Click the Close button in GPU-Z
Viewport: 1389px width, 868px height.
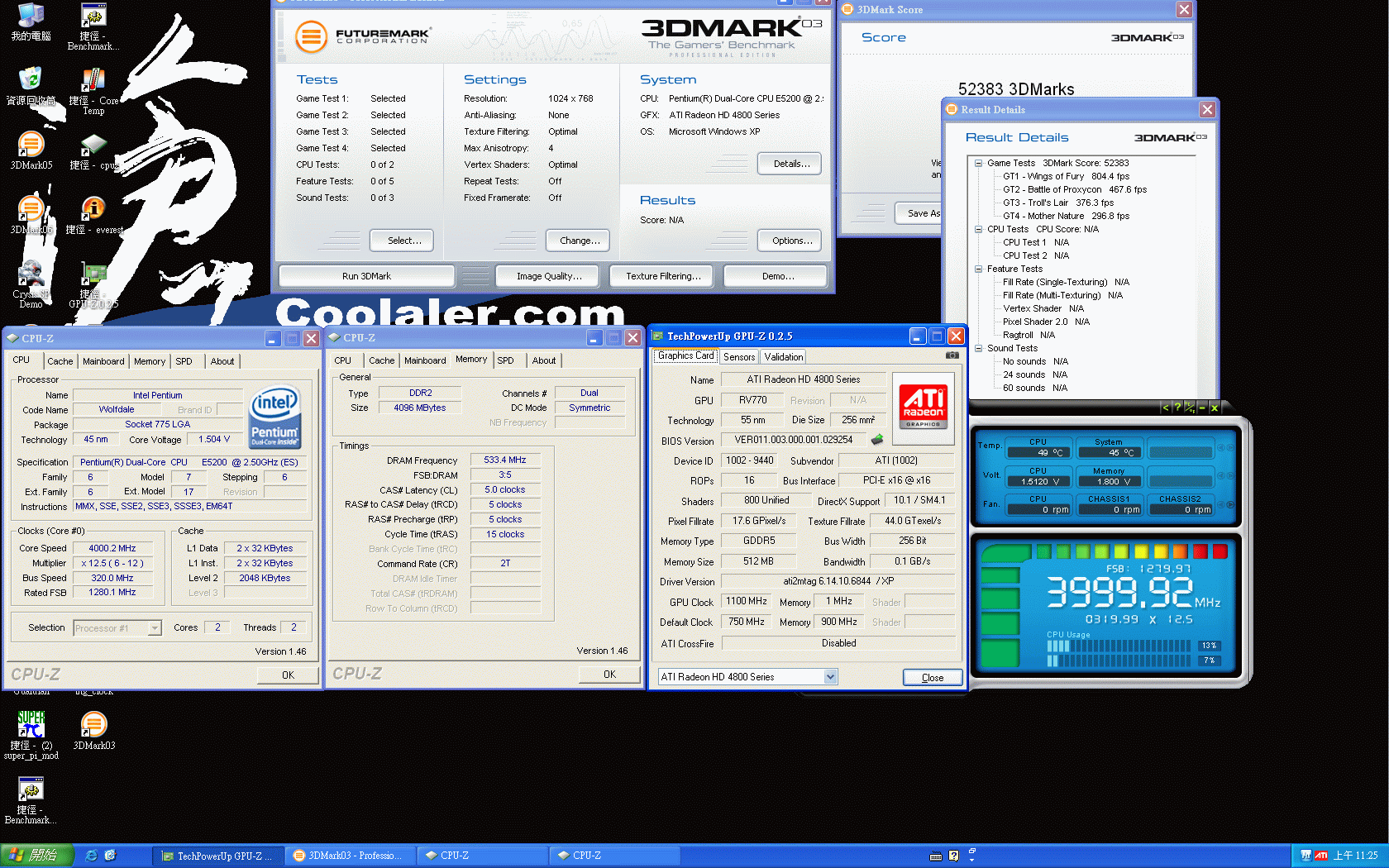[933, 678]
